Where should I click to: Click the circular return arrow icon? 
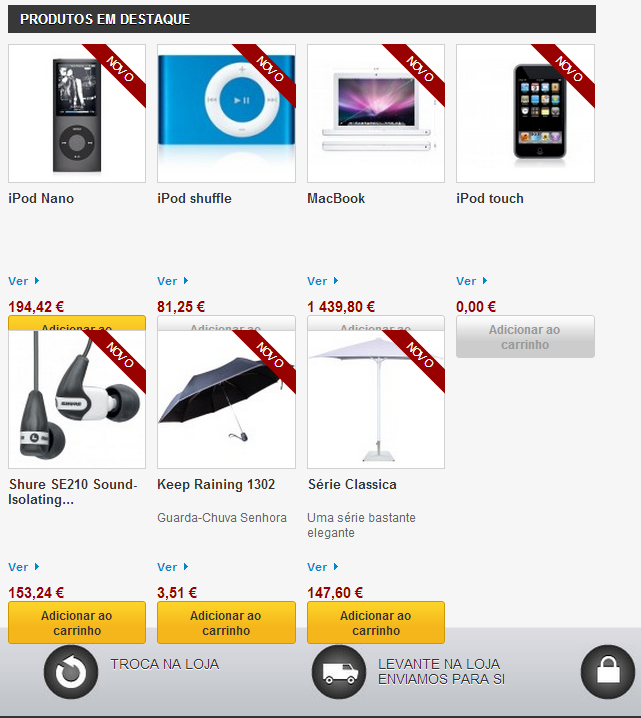tap(71, 672)
